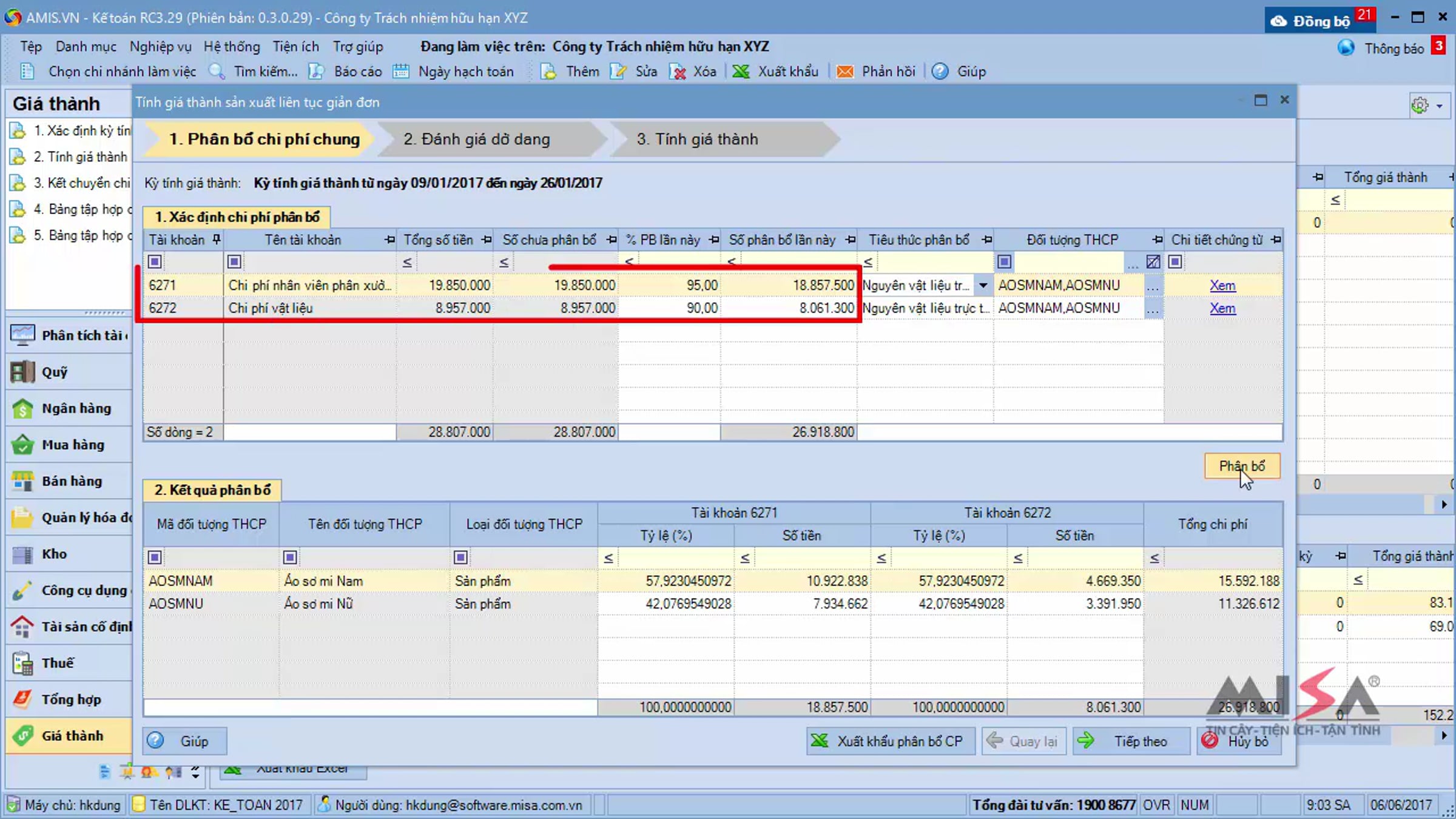Open the Kho module

[x=68, y=554]
